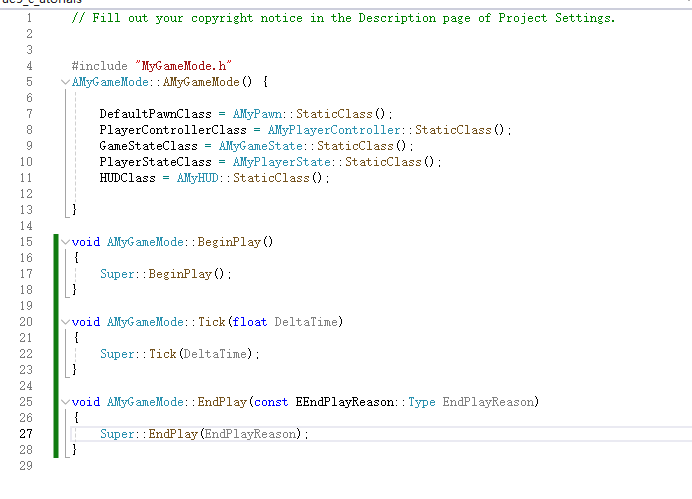The width and height of the screenshot is (692, 499).
Task: Click the AMyGameState type reference
Action: tap(262, 146)
